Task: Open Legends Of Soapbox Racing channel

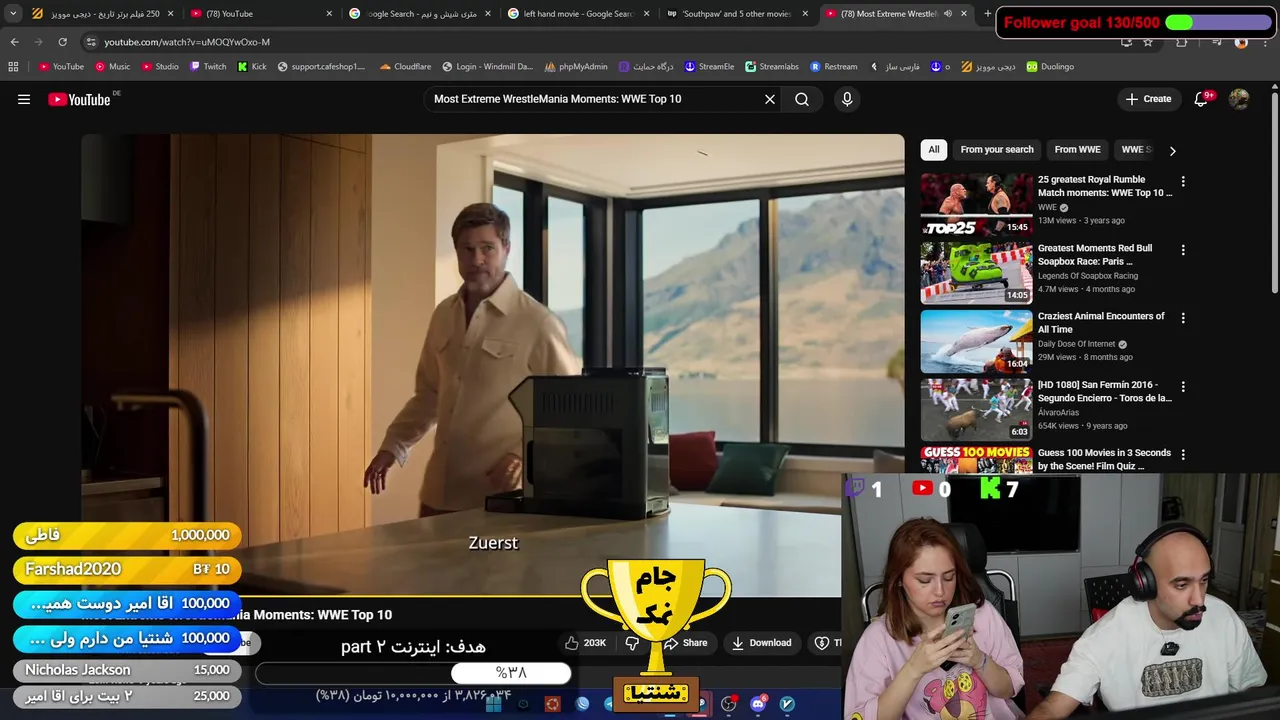Action: (1088, 276)
